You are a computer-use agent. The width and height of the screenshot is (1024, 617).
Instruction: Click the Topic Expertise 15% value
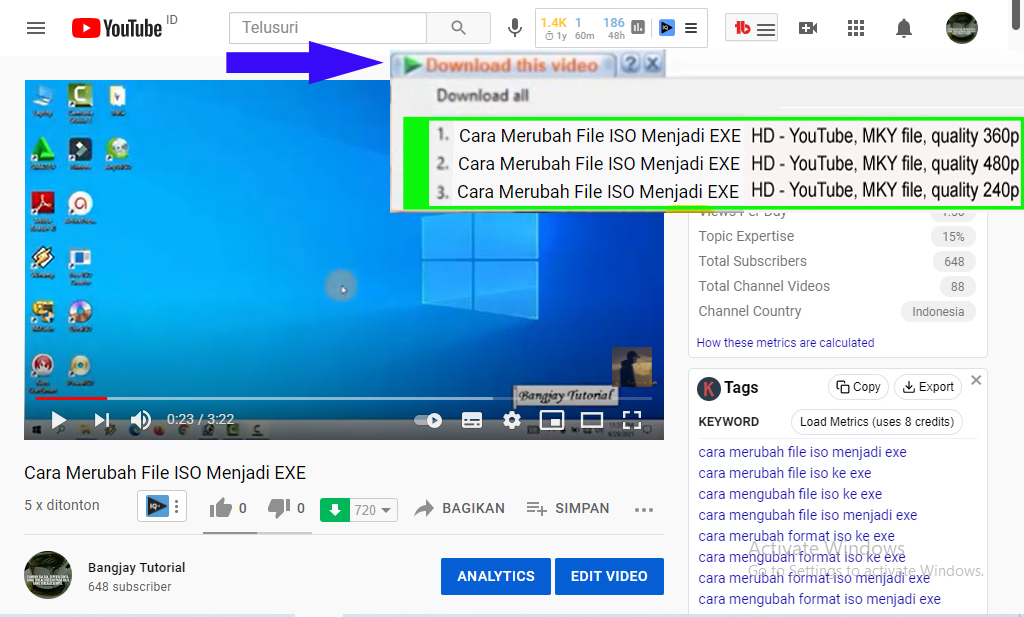coord(953,236)
